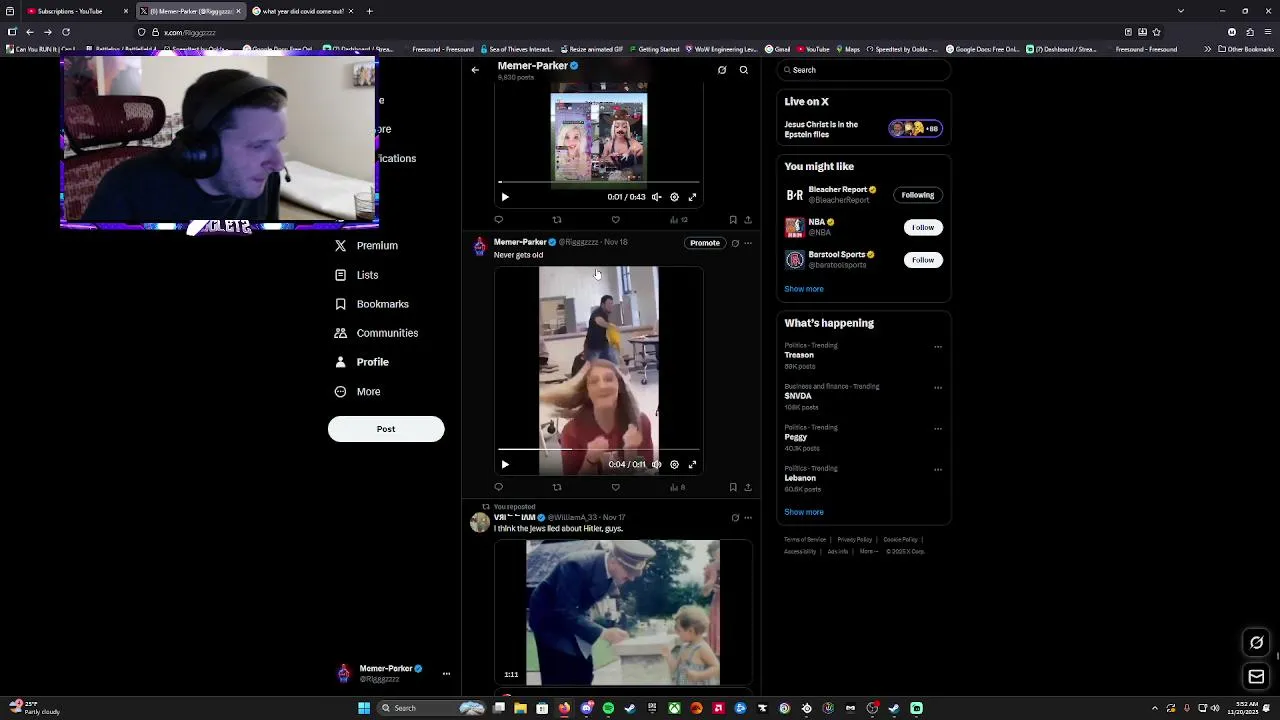Open account menu next to Memer-Parker

click(x=446, y=674)
